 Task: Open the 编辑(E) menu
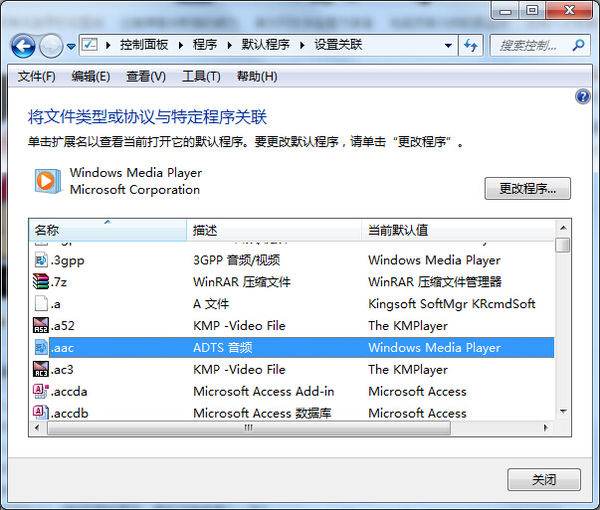[91, 77]
